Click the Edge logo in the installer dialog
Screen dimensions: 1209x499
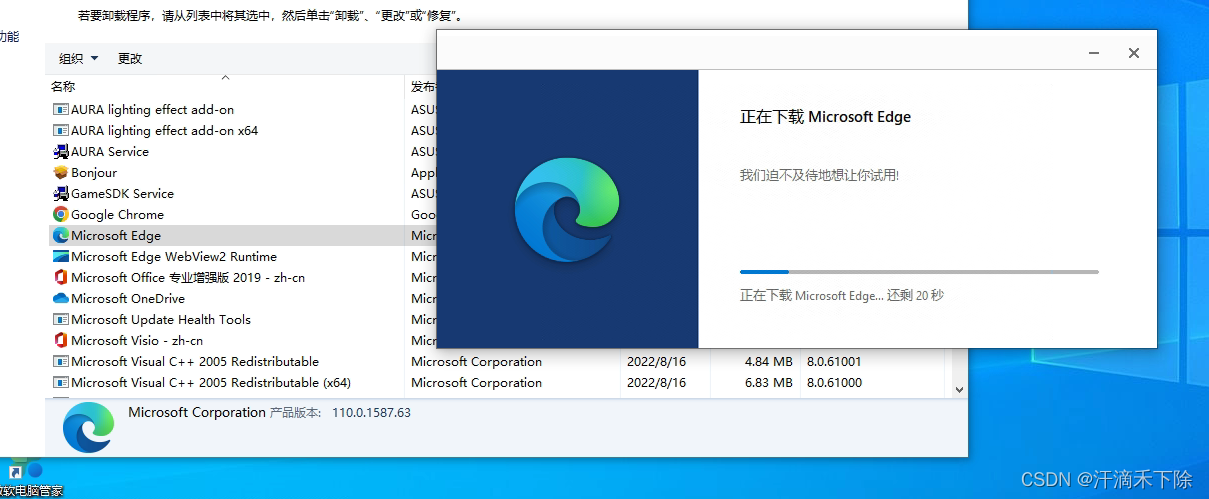567,209
